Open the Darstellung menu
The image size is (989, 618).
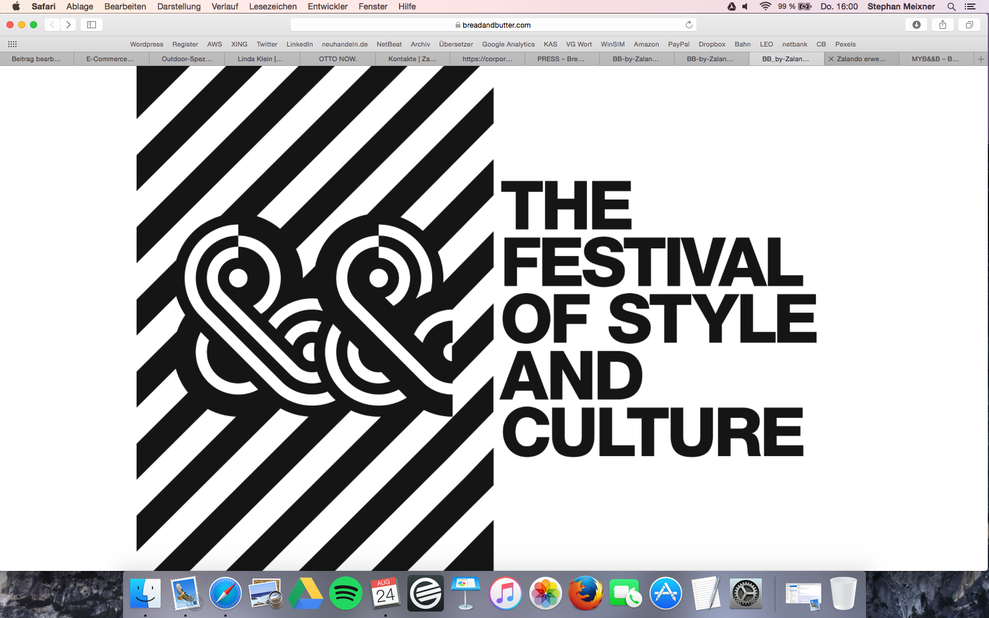point(178,6)
